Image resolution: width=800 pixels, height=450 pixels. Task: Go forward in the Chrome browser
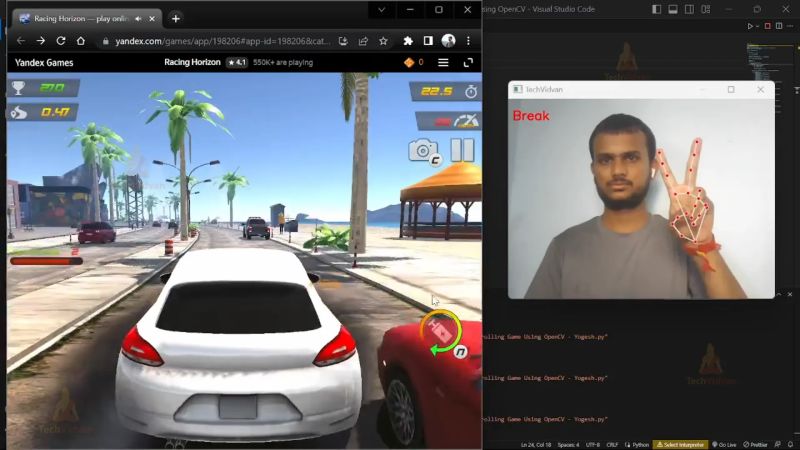40,41
